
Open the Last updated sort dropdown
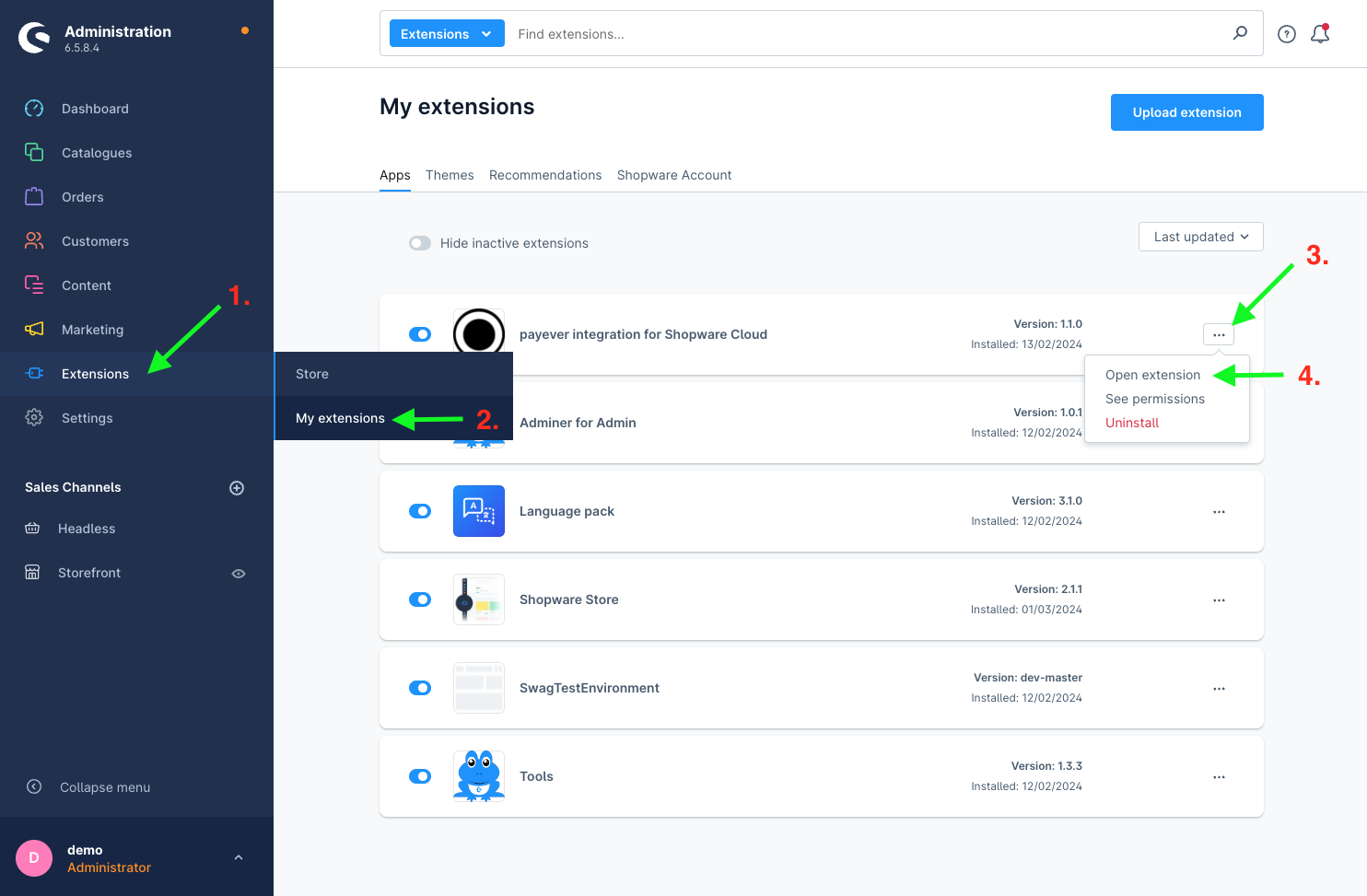1200,237
